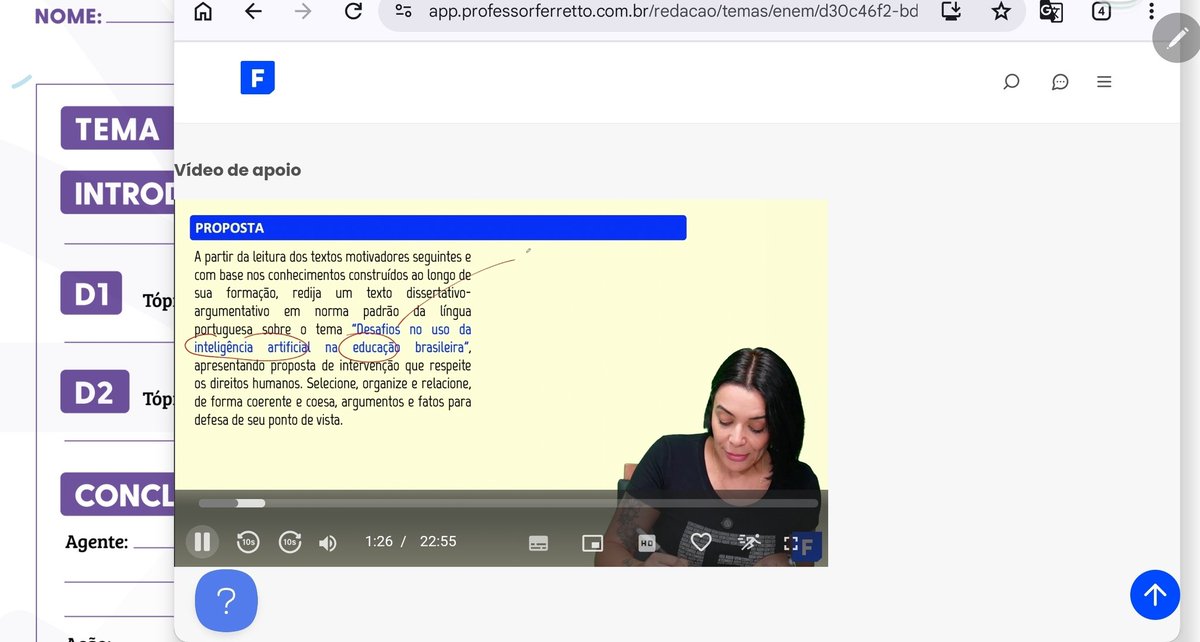This screenshot has height=642, width=1200.
Task: Click the 1:26 elapsed time
Action: (x=379, y=542)
